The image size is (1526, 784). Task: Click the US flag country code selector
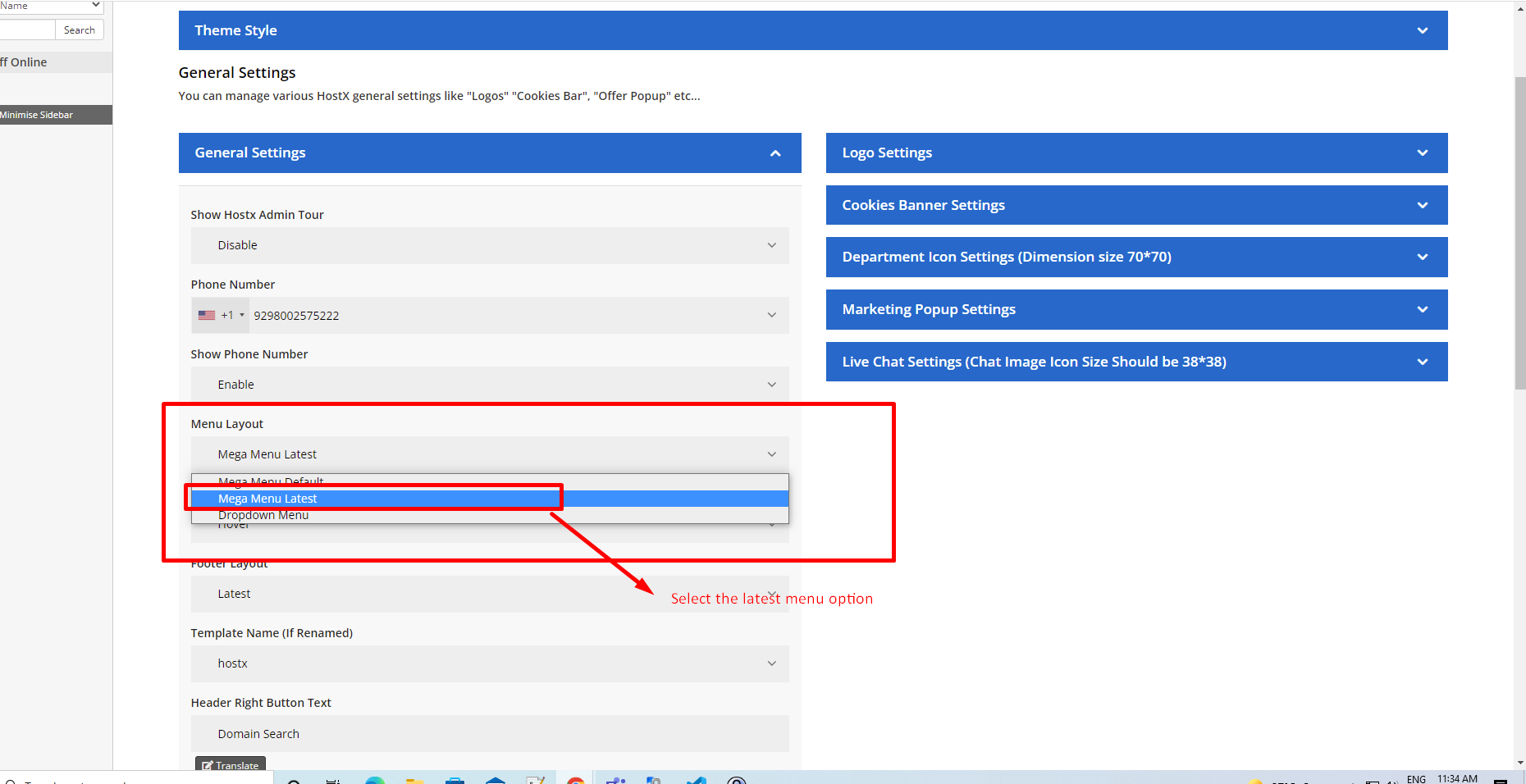tap(221, 315)
